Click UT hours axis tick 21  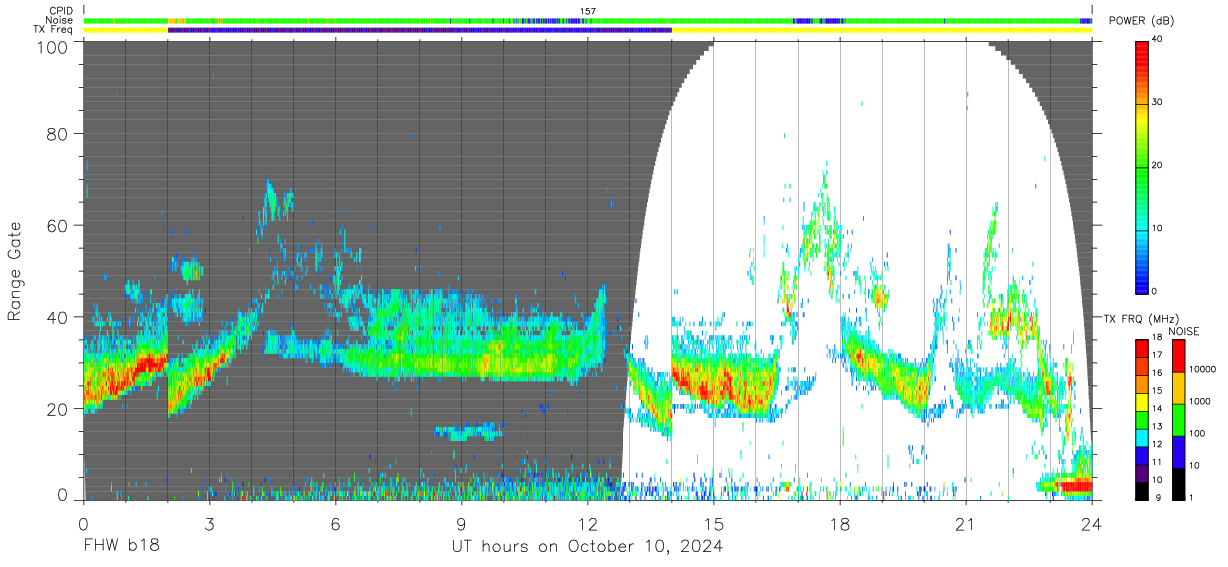pos(966,523)
